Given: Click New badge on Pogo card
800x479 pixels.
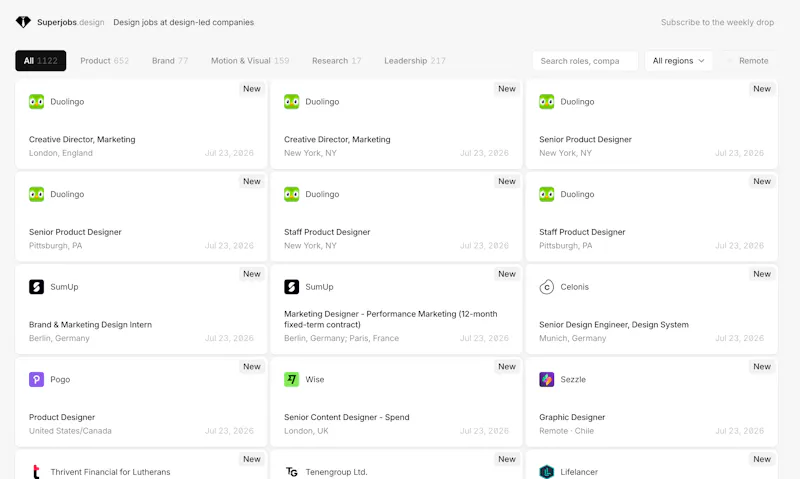Looking at the screenshot, I should tap(252, 366).
